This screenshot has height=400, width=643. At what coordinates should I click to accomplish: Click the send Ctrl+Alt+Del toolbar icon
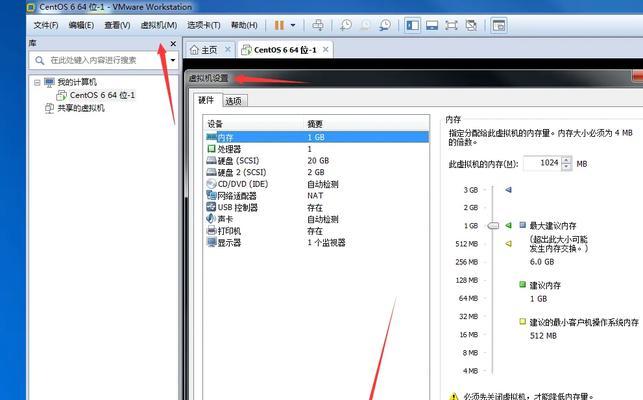pyautogui.click(x=318, y=25)
